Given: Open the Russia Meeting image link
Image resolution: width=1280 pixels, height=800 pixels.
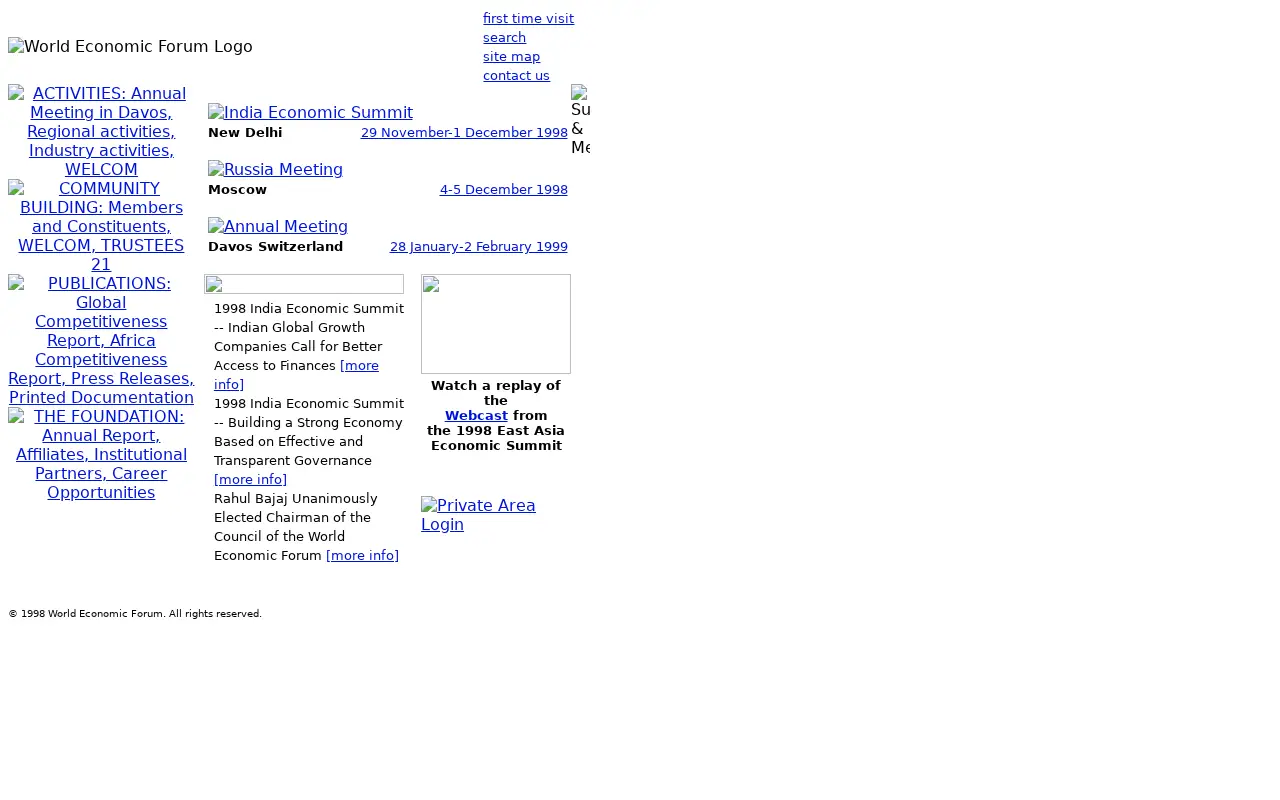Looking at the screenshot, I should pos(275,170).
